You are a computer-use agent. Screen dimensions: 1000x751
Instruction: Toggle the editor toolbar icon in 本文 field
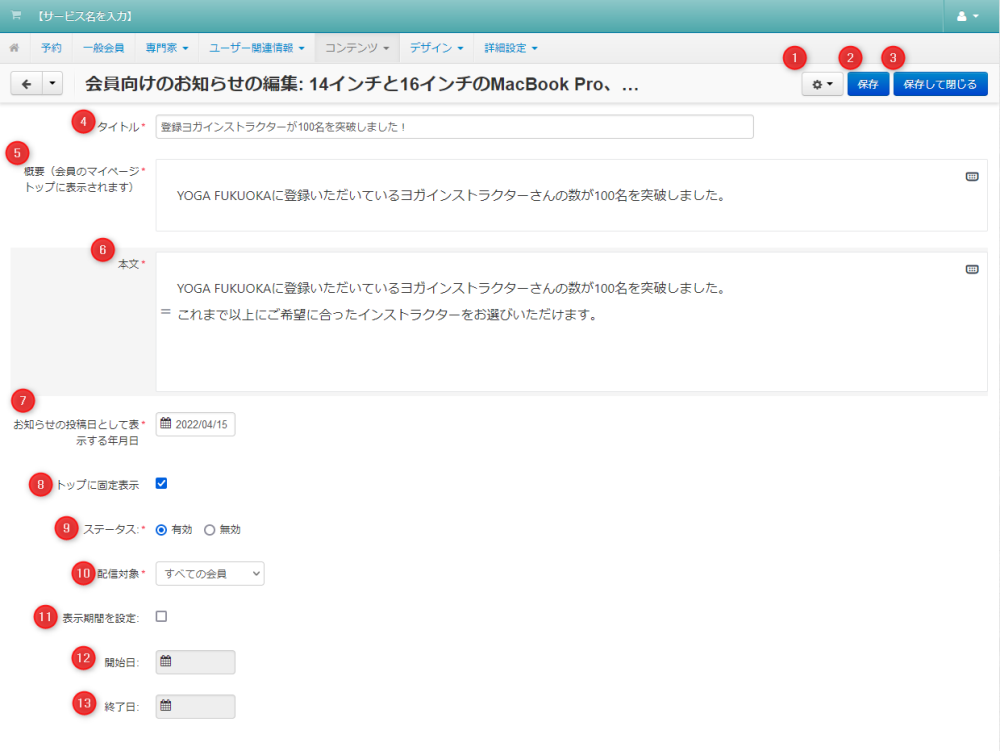point(972,270)
